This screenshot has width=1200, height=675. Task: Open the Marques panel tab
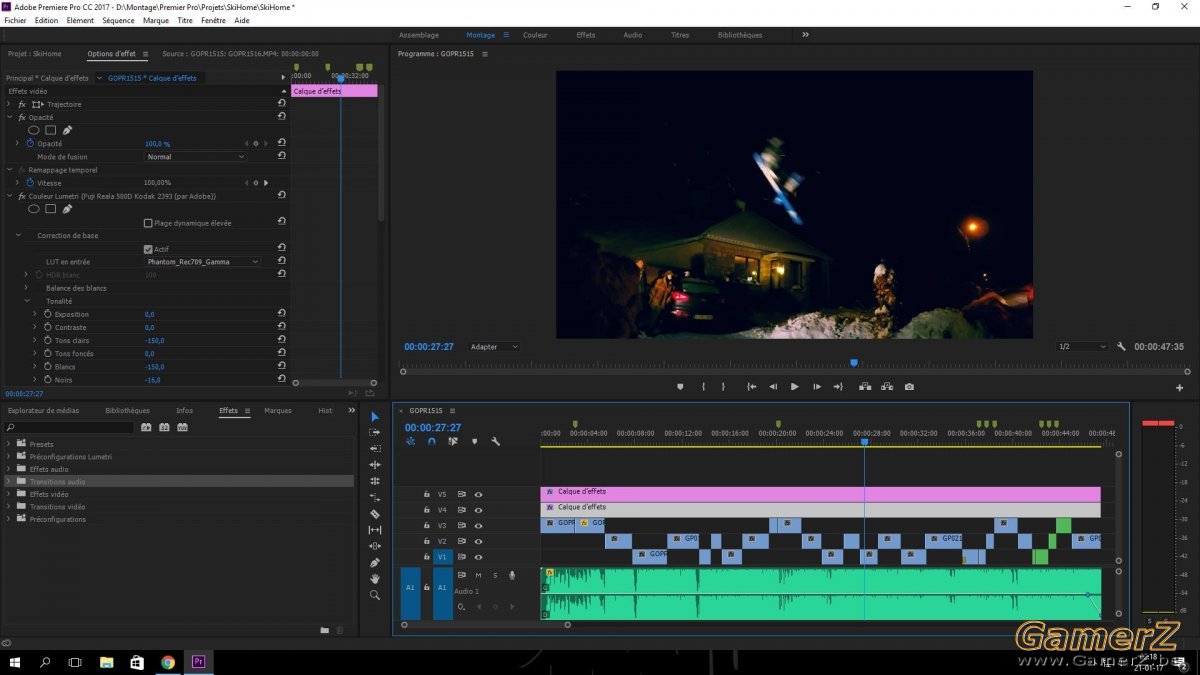278,411
